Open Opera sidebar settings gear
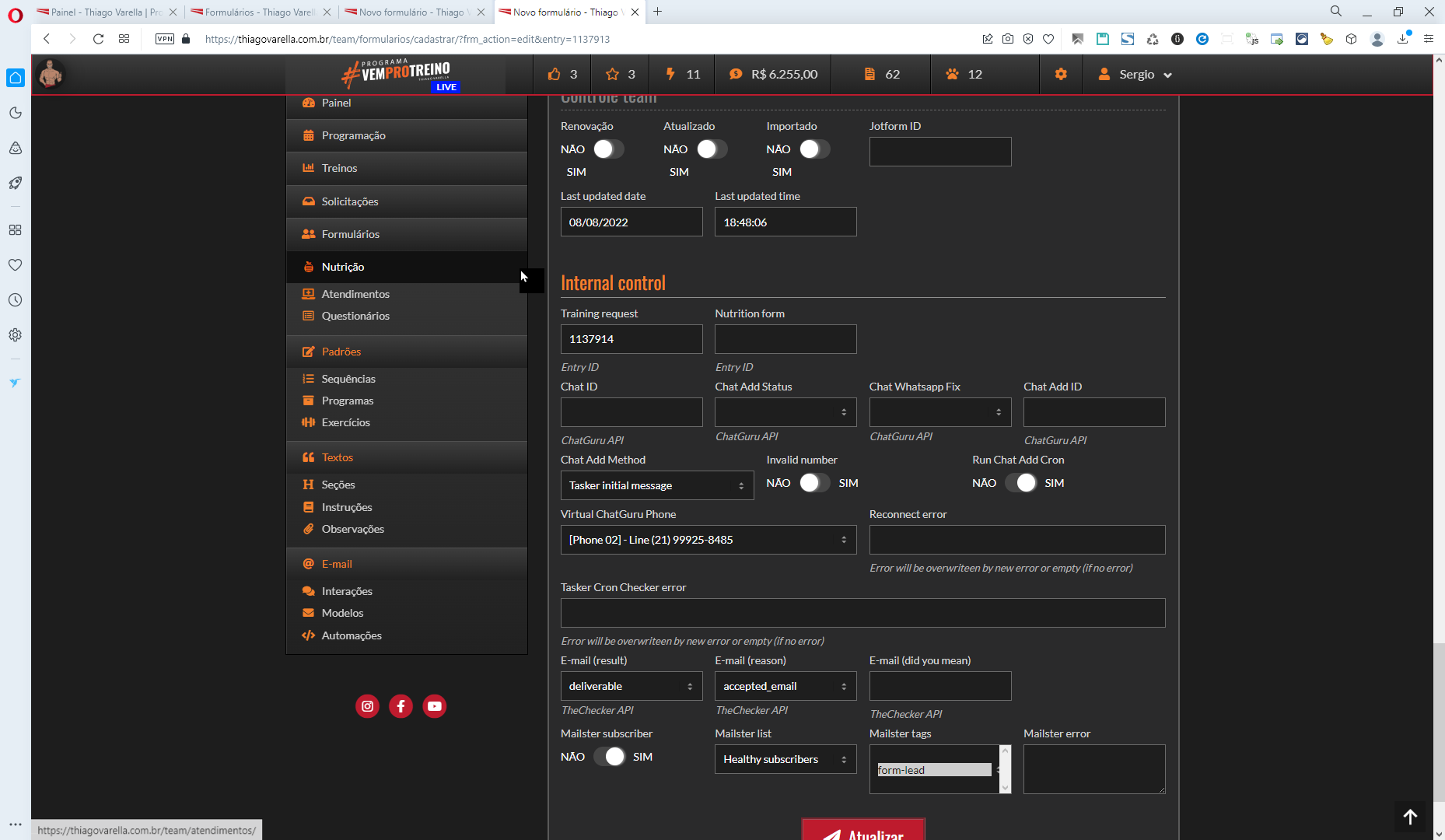The image size is (1445, 840). click(15, 335)
